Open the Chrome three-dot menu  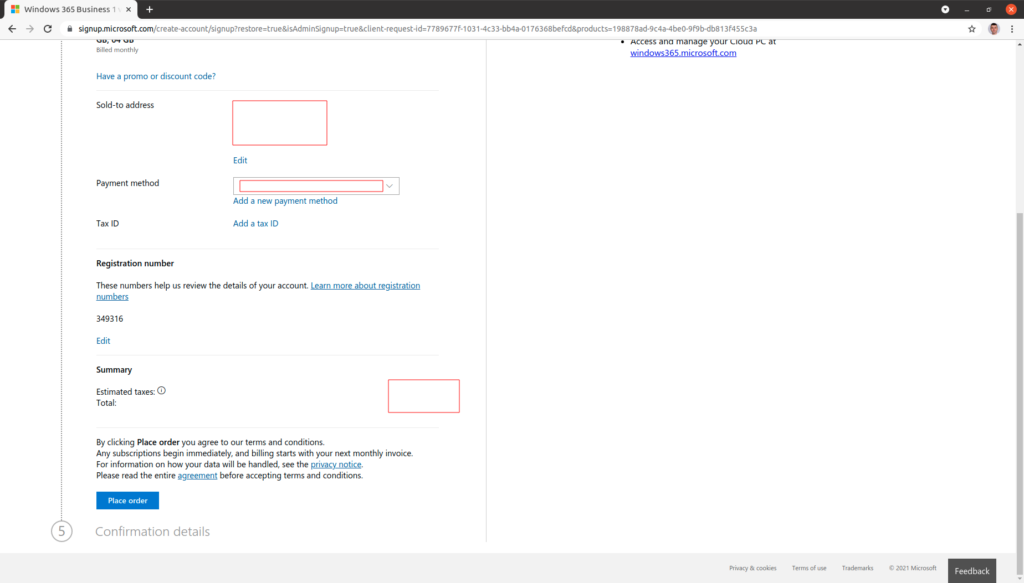point(1012,29)
